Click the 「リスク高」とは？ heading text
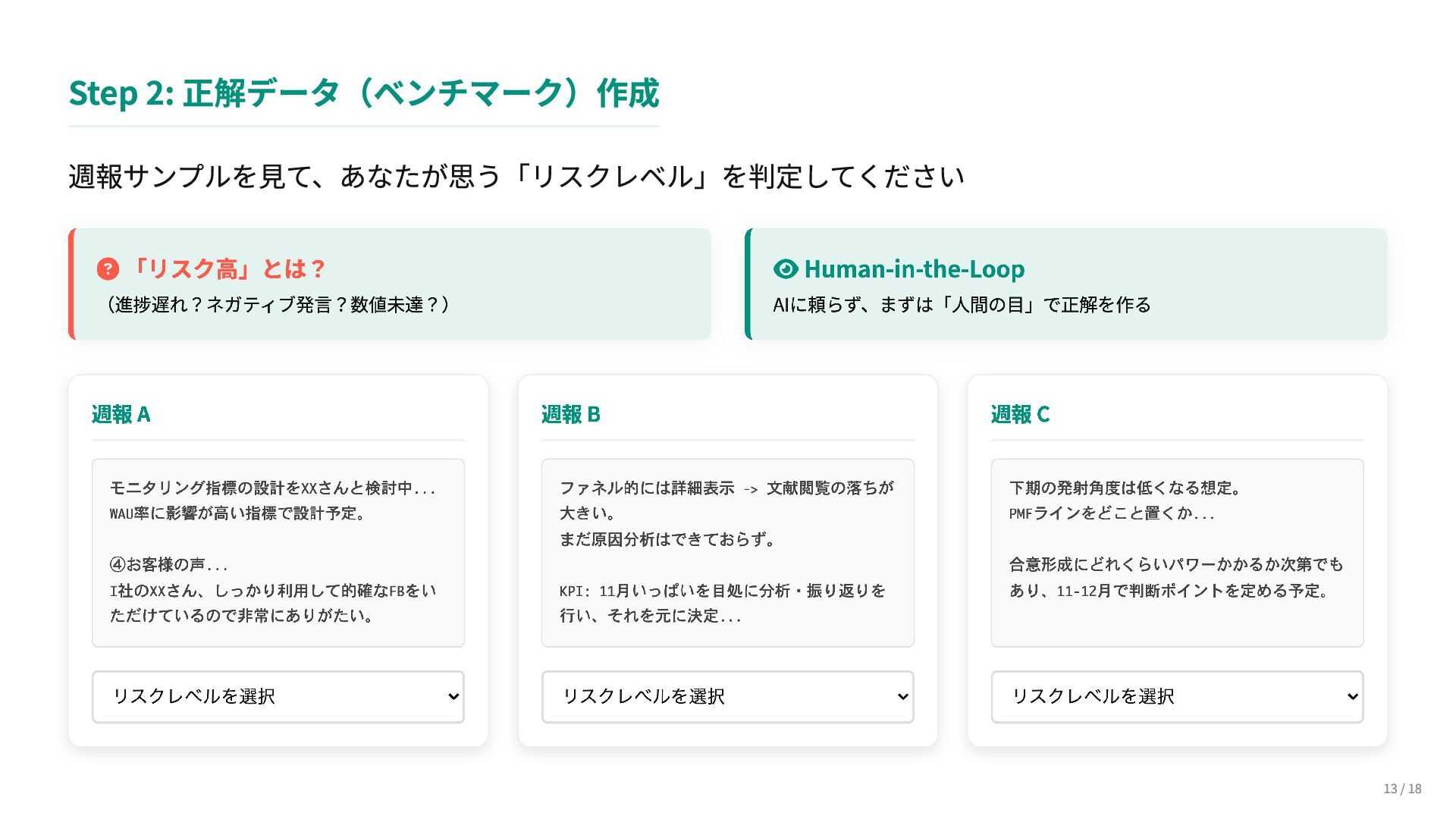This screenshot has height=819, width=1456. tap(226, 268)
